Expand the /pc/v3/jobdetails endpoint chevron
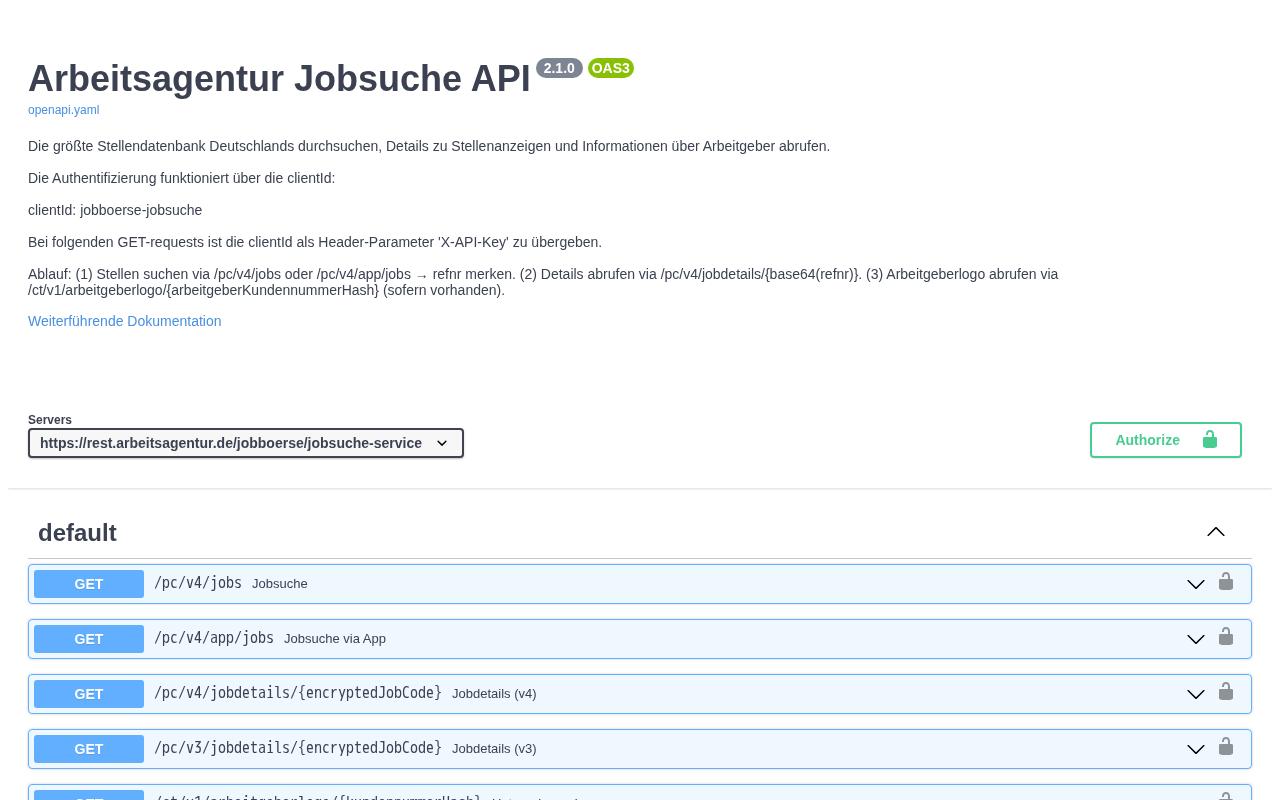This screenshot has width=1280, height=800. click(1196, 749)
